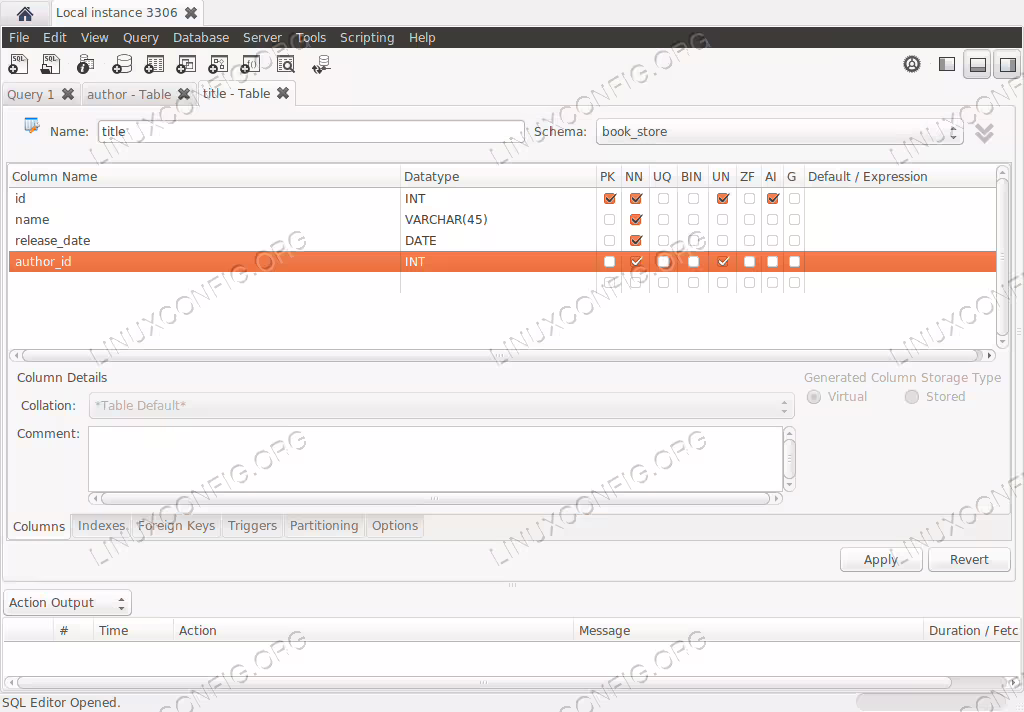
Task: Reconnect to DBMS icon
Action: pyautogui.click(x=321, y=65)
